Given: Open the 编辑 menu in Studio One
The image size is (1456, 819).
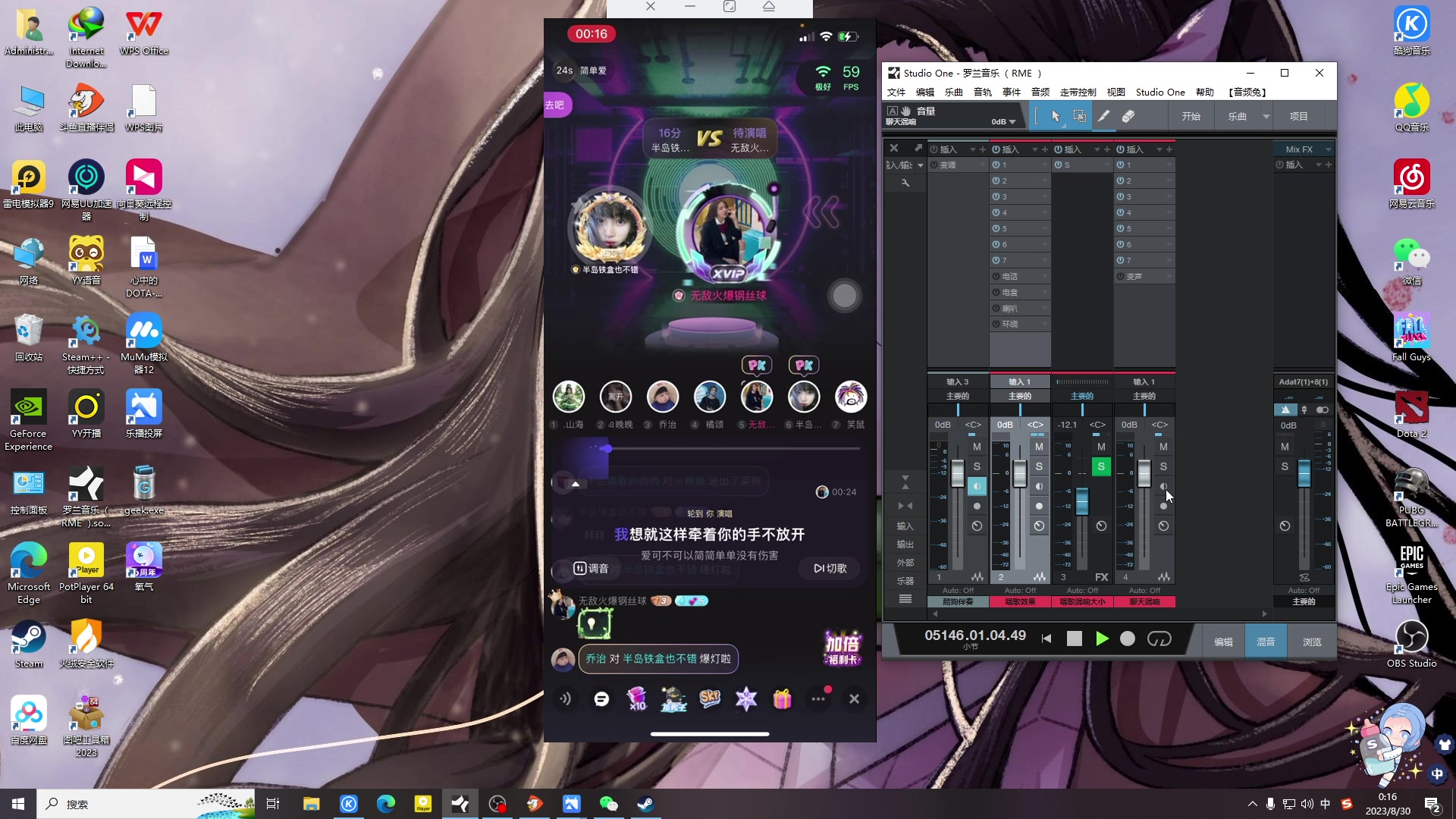Looking at the screenshot, I should pos(925,92).
